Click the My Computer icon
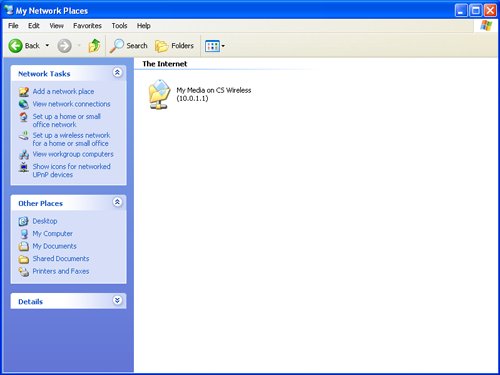This screenshot has height=375, width=500. click(24, 234)
